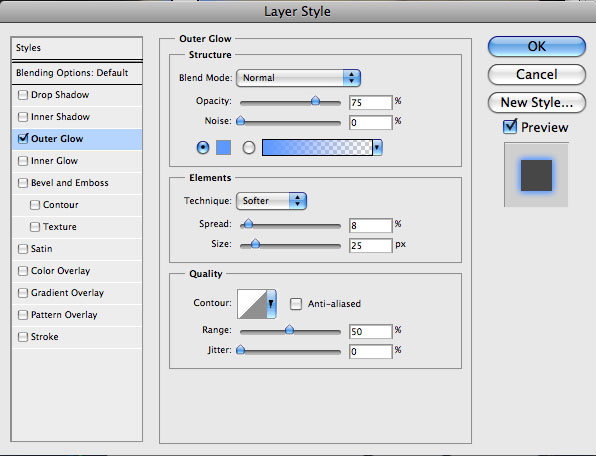Open the Contour curve picker thumbnail
Image resolution: width=596 pixels, height=456 pixels.
point(252,304)
